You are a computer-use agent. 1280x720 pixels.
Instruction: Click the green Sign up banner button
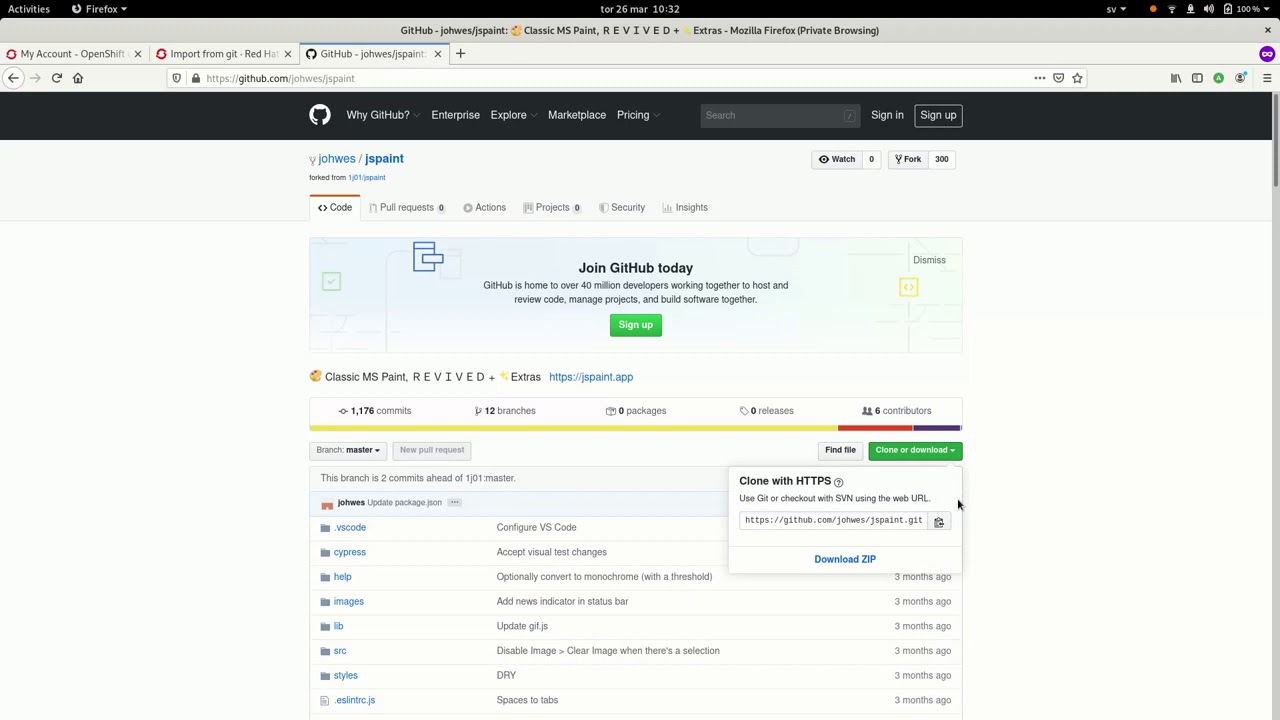click(x=635, y=325)
